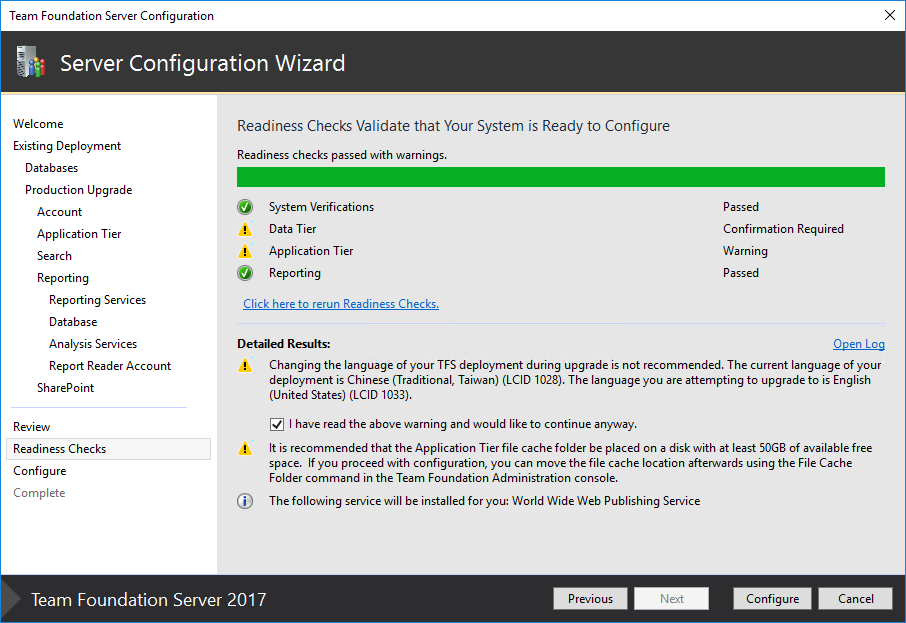Click the green readiness progress bar

[x=560, y=177]
